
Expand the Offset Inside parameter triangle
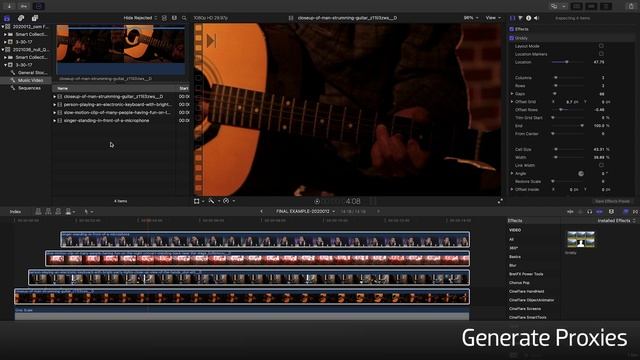512,189
